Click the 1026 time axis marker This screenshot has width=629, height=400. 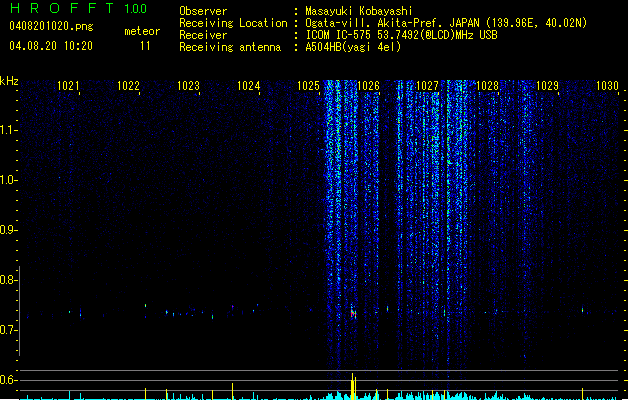[x=368, y=86]
